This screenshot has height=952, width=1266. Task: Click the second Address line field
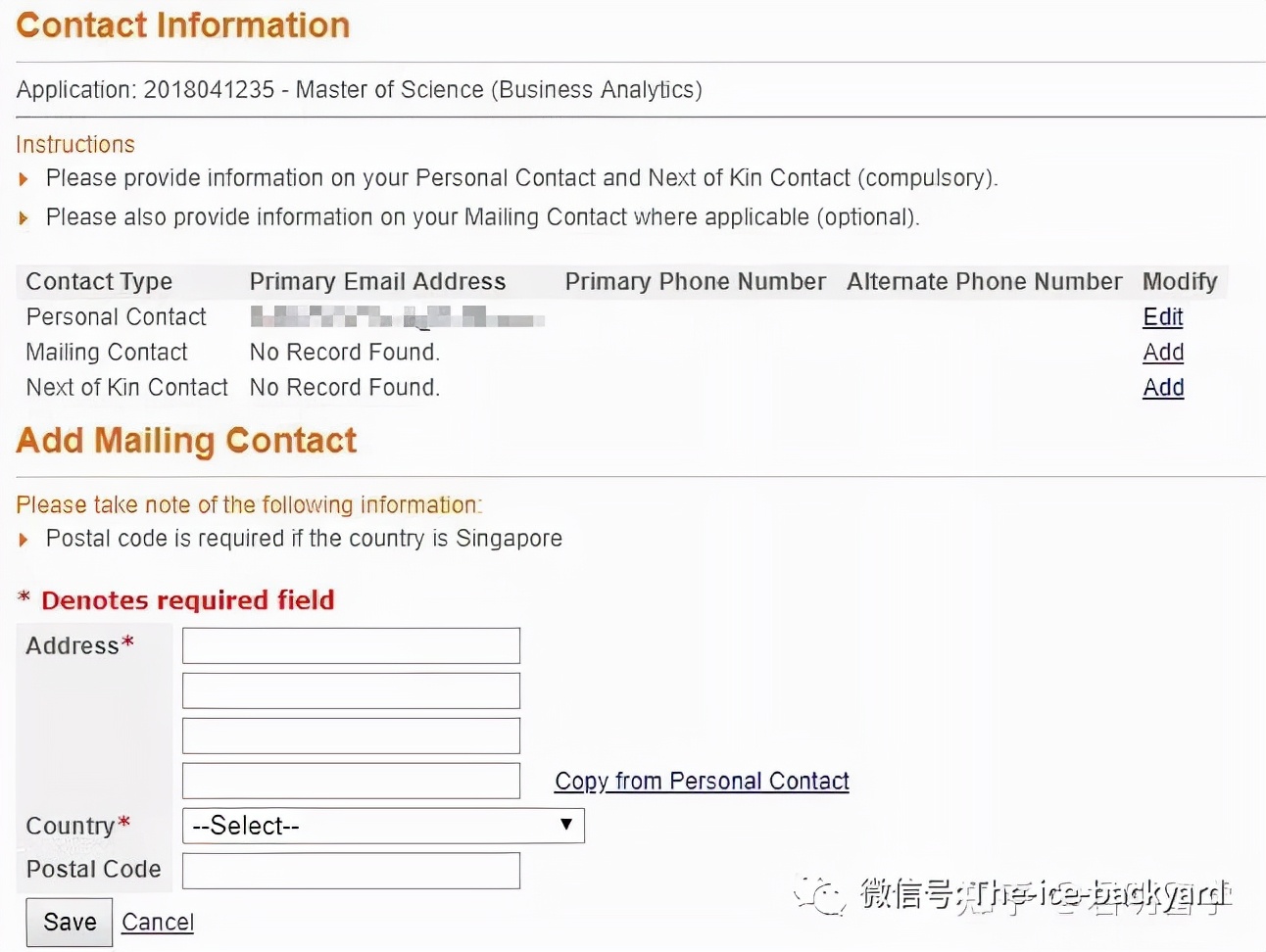[x=351, y=690]
